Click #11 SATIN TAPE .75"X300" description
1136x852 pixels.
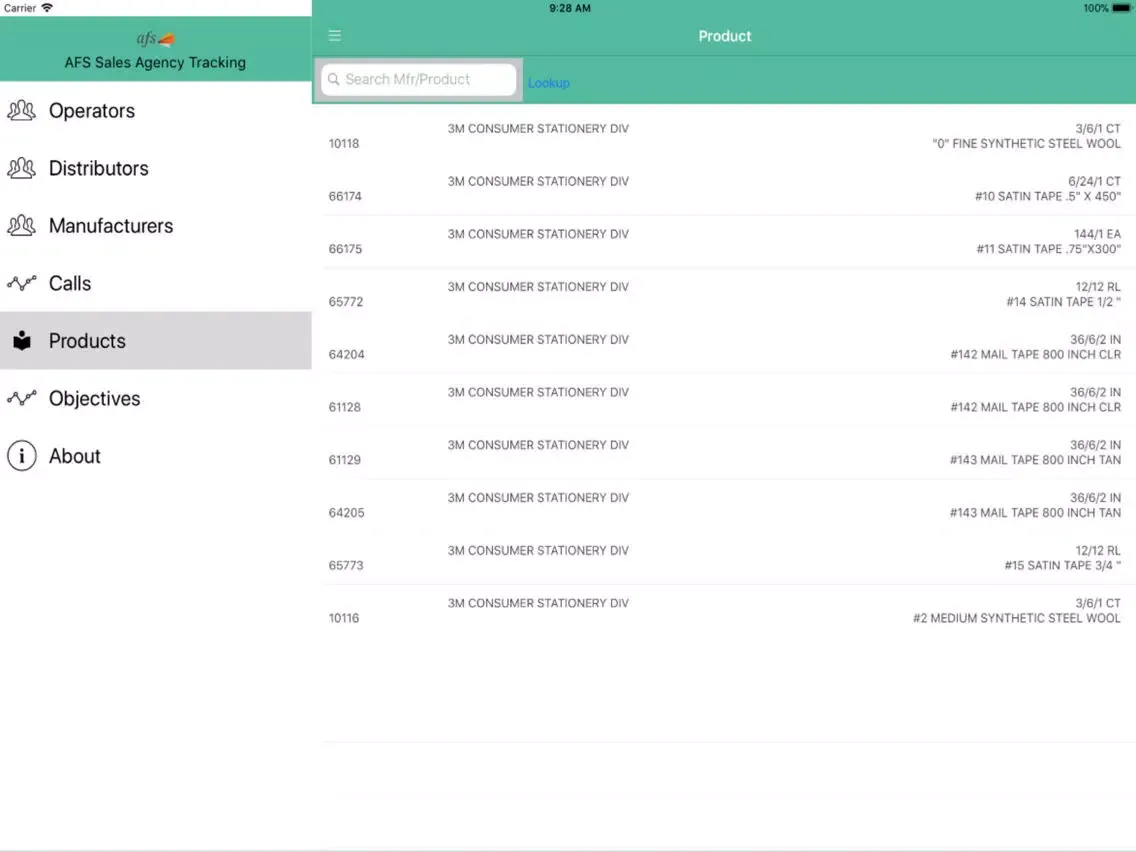coord(1048,249)
